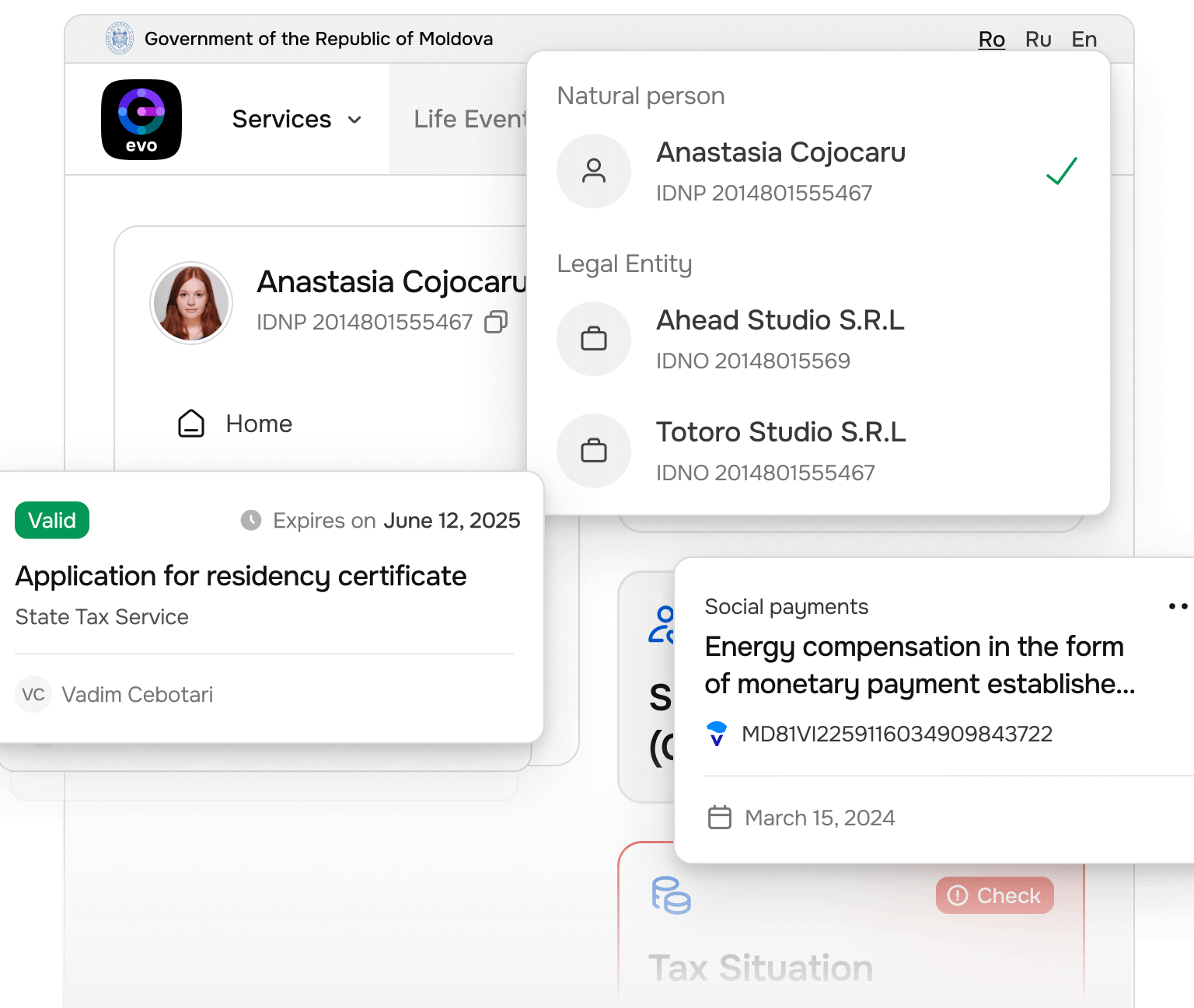The width and height of the screenshot is (1194, 1008).
Task: Click the coins icon on Tax Situation card
Action: coord(671,895)
